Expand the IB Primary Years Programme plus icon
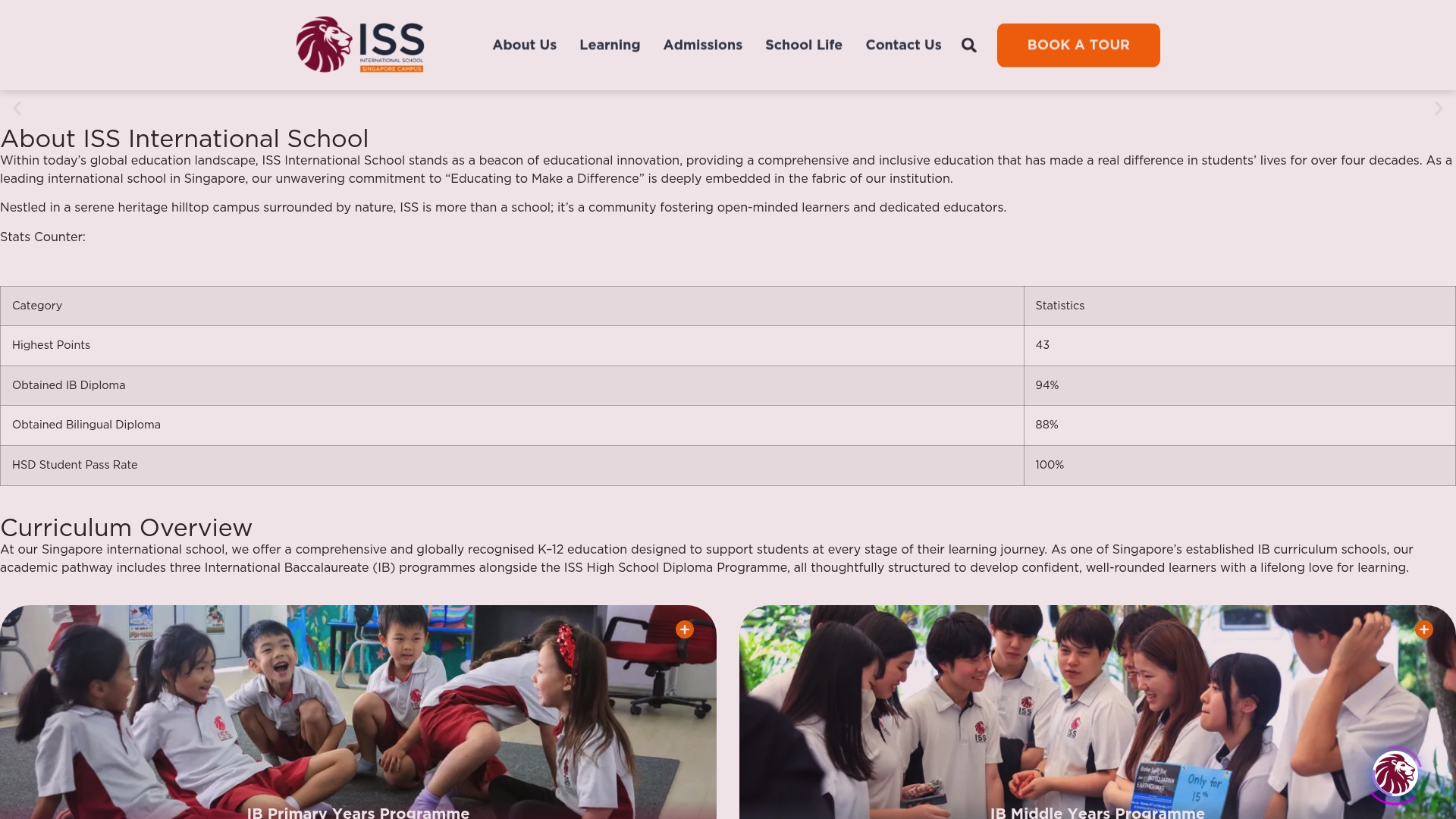The height and width of the screenshot is (819, 1456). pos(685,629)
